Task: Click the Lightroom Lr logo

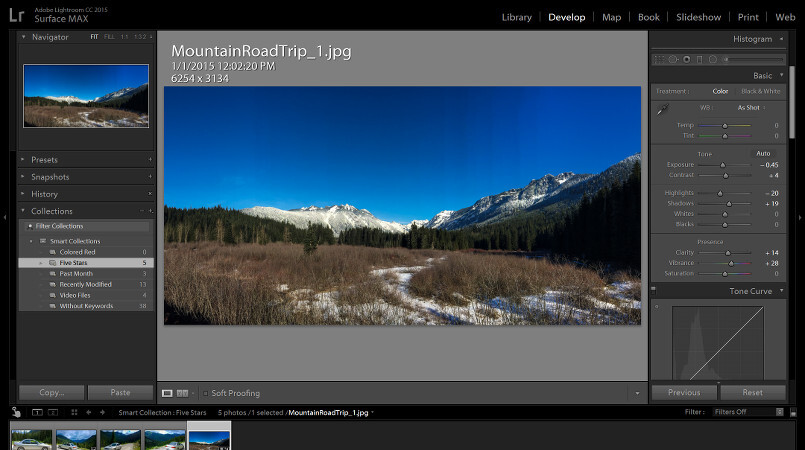Action: click(16, 14)
